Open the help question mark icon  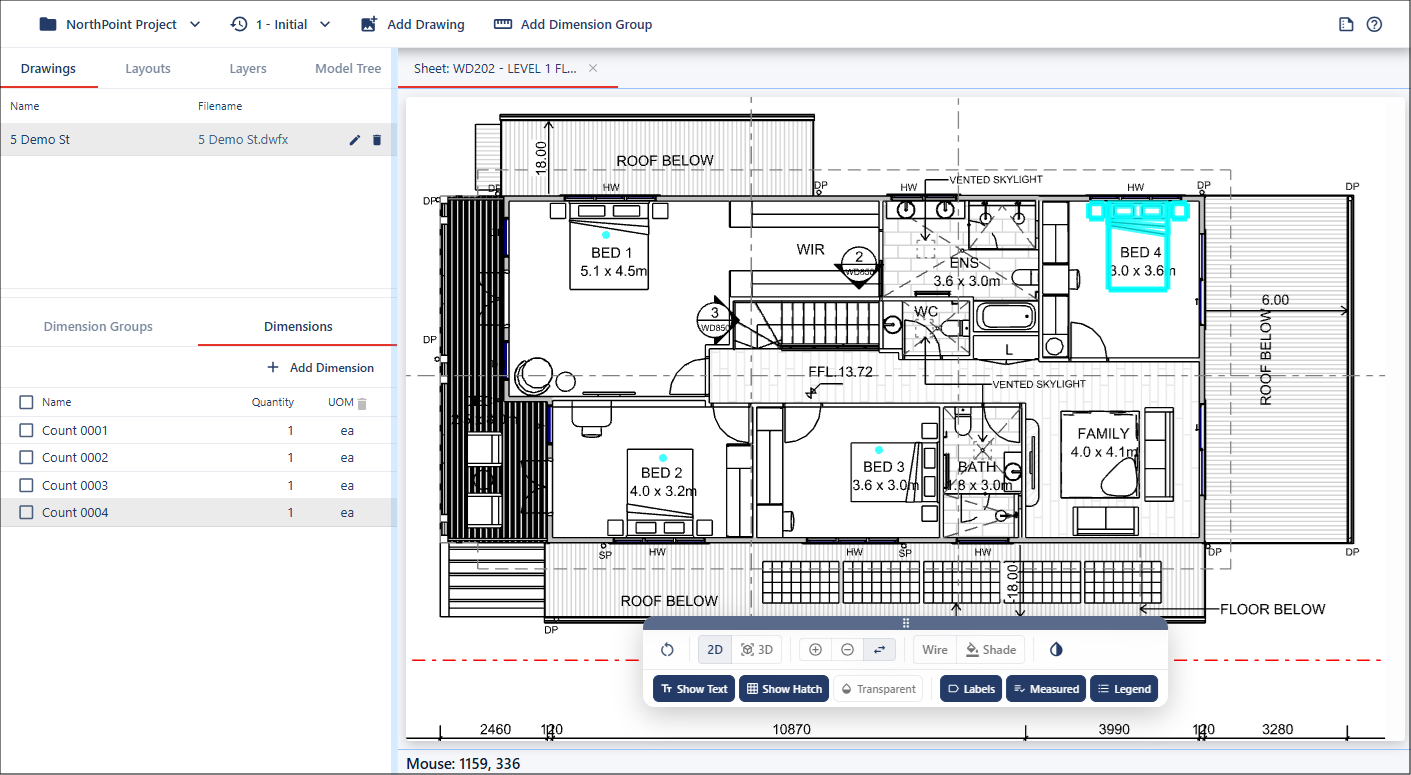[x=1374, y=24]
